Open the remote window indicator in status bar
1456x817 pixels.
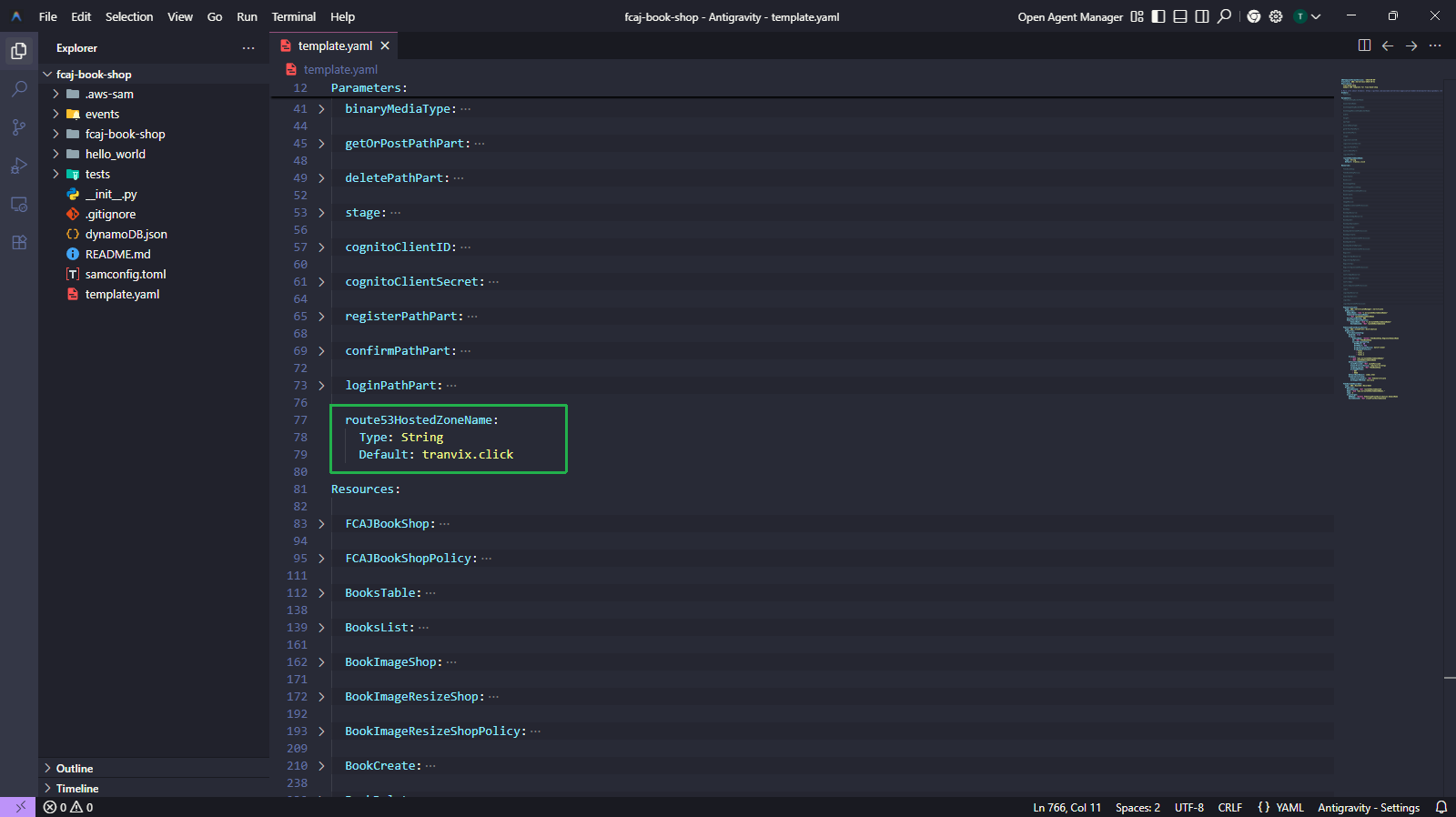click(x=19, y=807)
